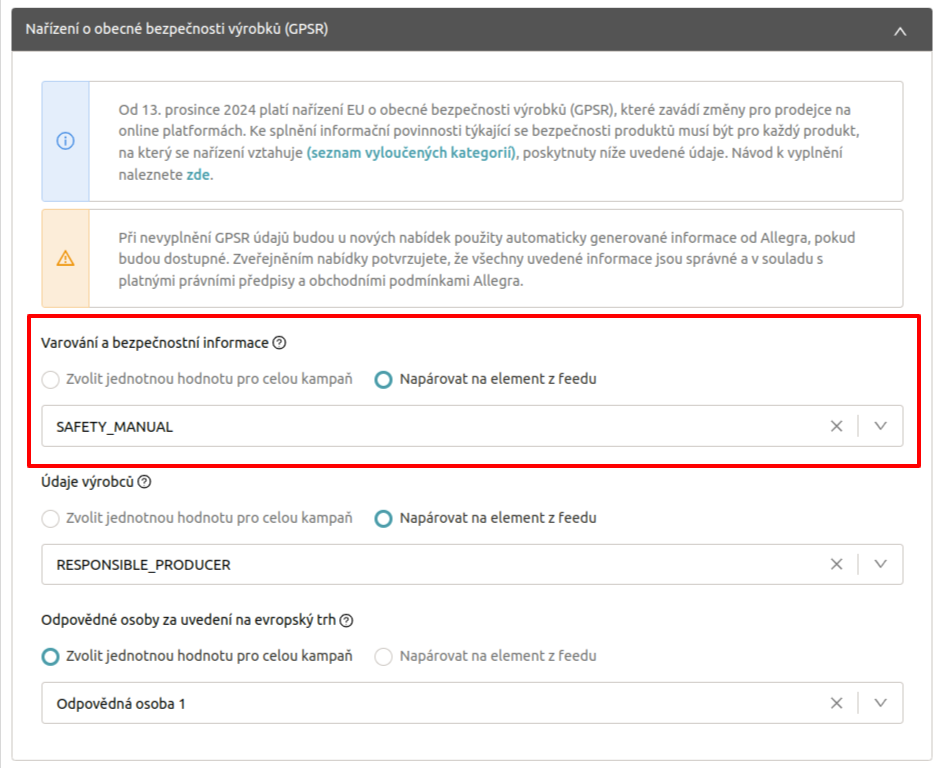This screenshot has height=768, width=940.
Task: Select uniform value radio for Odpovědné osoby
Action: [50, 657]
